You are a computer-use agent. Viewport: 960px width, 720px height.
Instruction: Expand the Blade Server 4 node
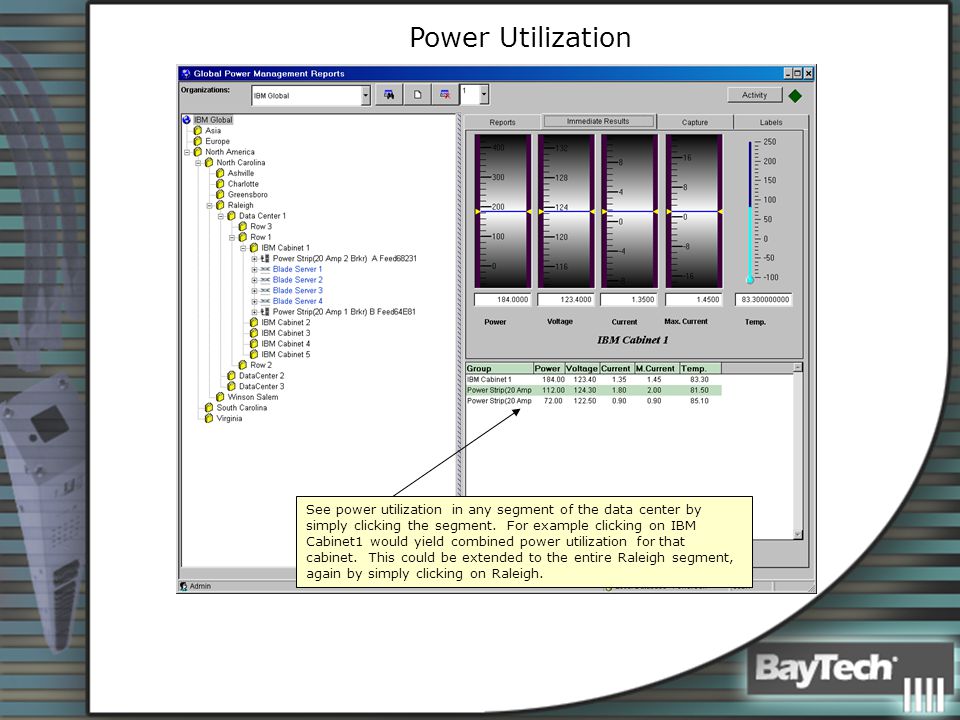[254, 301]
